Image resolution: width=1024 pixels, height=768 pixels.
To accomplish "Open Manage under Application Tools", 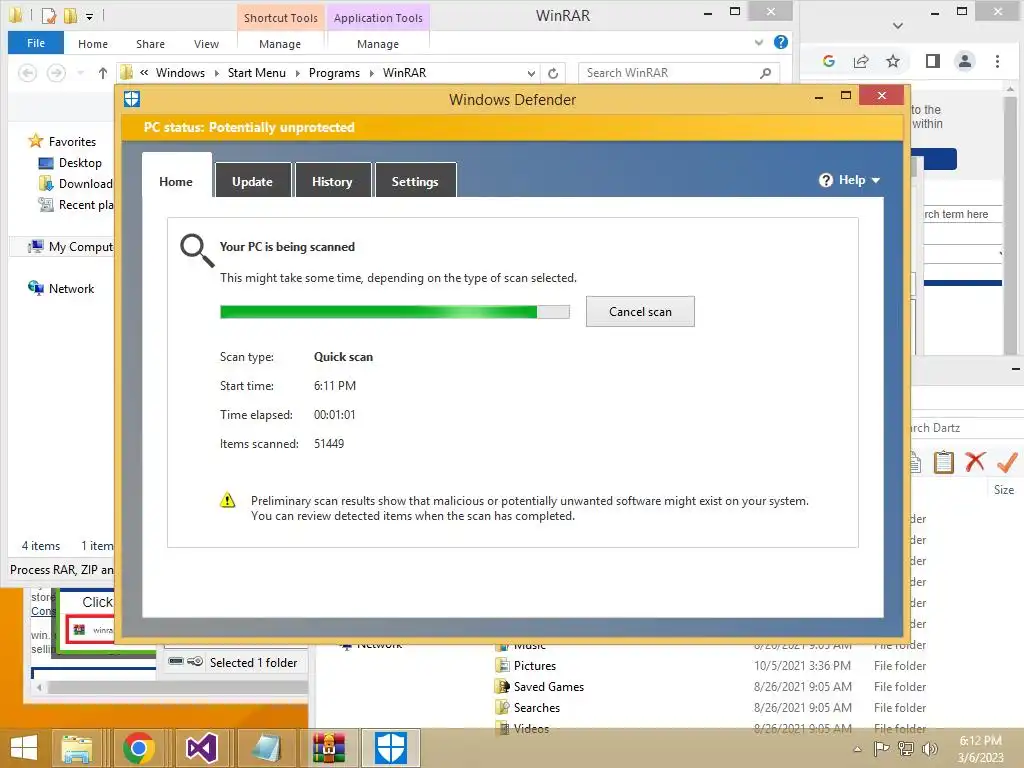I will click(377, 44).
